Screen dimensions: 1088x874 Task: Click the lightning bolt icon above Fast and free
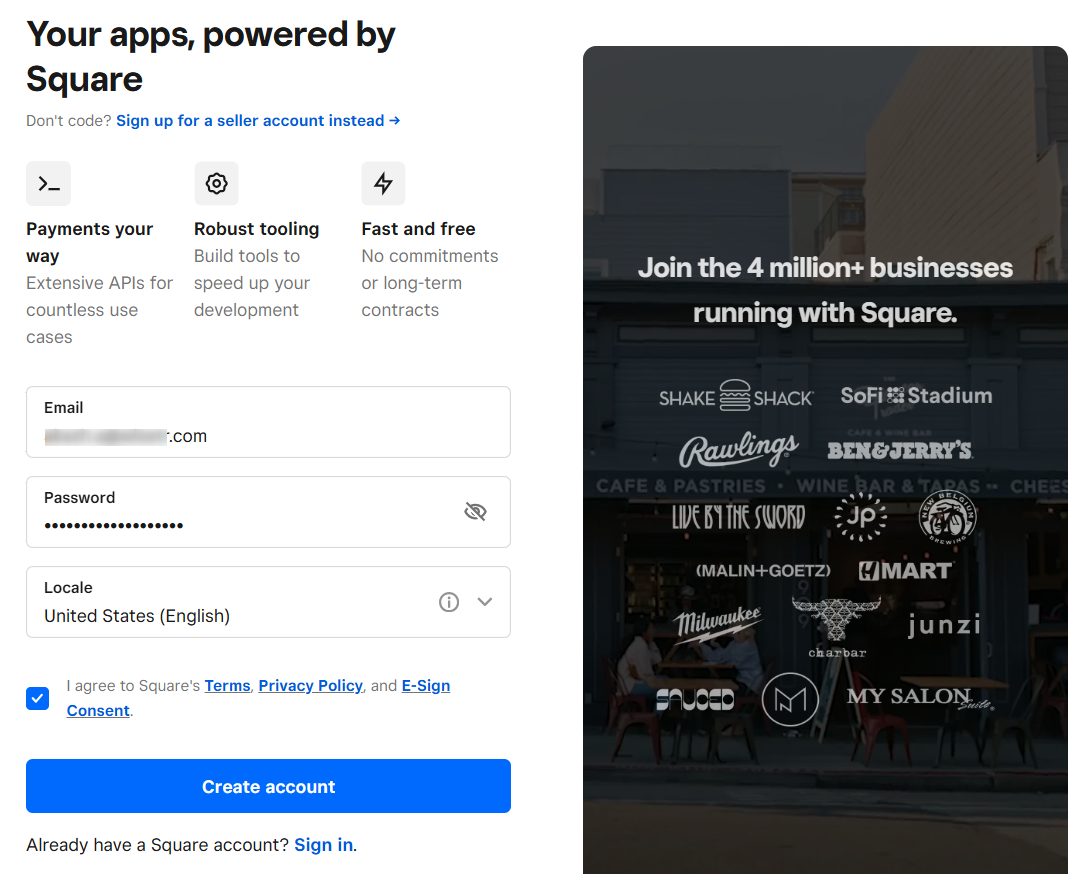click(x=383, y=184)
